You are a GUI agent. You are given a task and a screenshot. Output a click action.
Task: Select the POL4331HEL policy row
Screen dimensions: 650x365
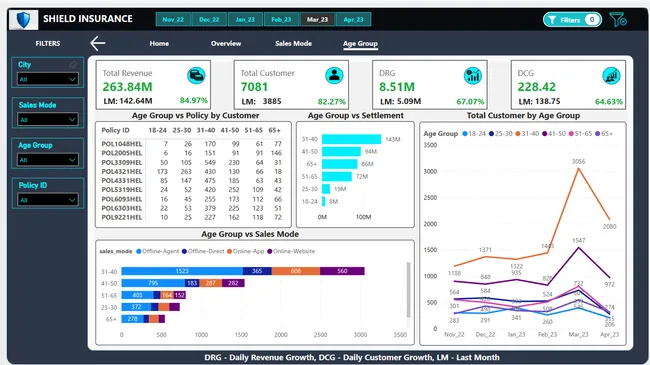(x=192, y=180)
